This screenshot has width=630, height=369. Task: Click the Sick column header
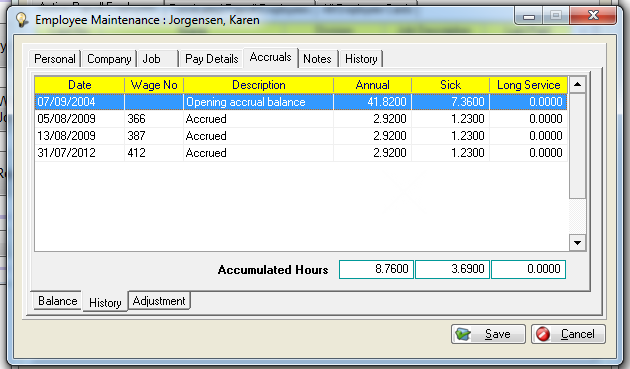tap(450, 85)
